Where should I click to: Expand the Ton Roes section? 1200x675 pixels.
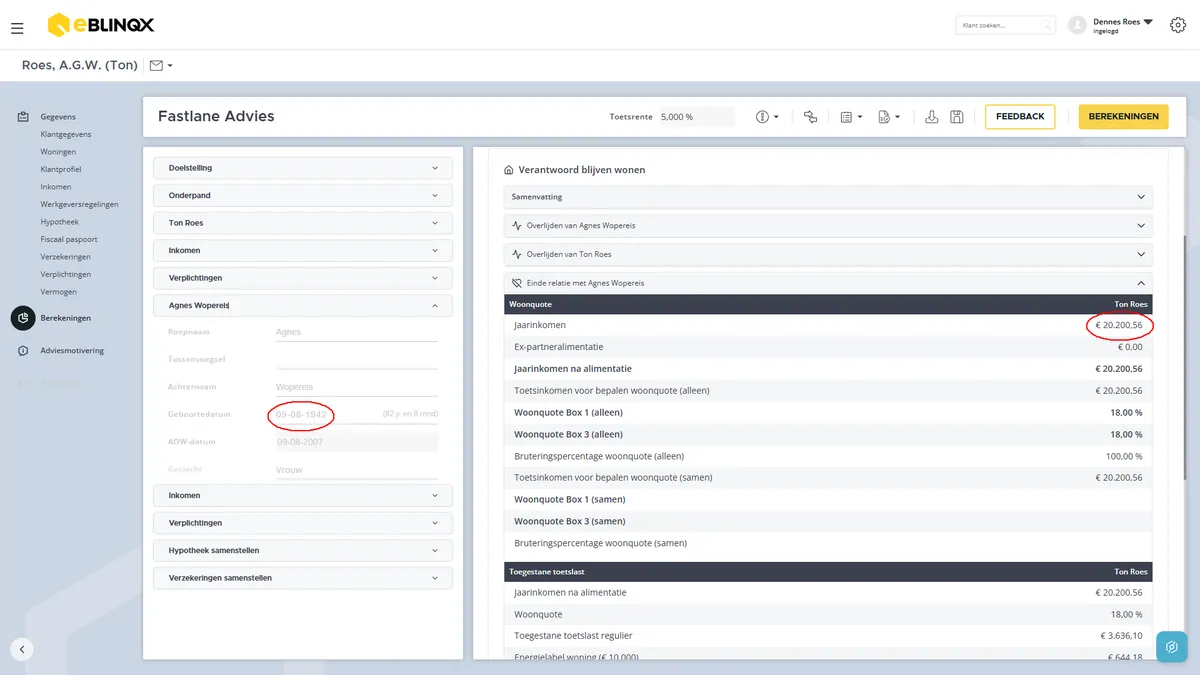click(x=303, y=223)
